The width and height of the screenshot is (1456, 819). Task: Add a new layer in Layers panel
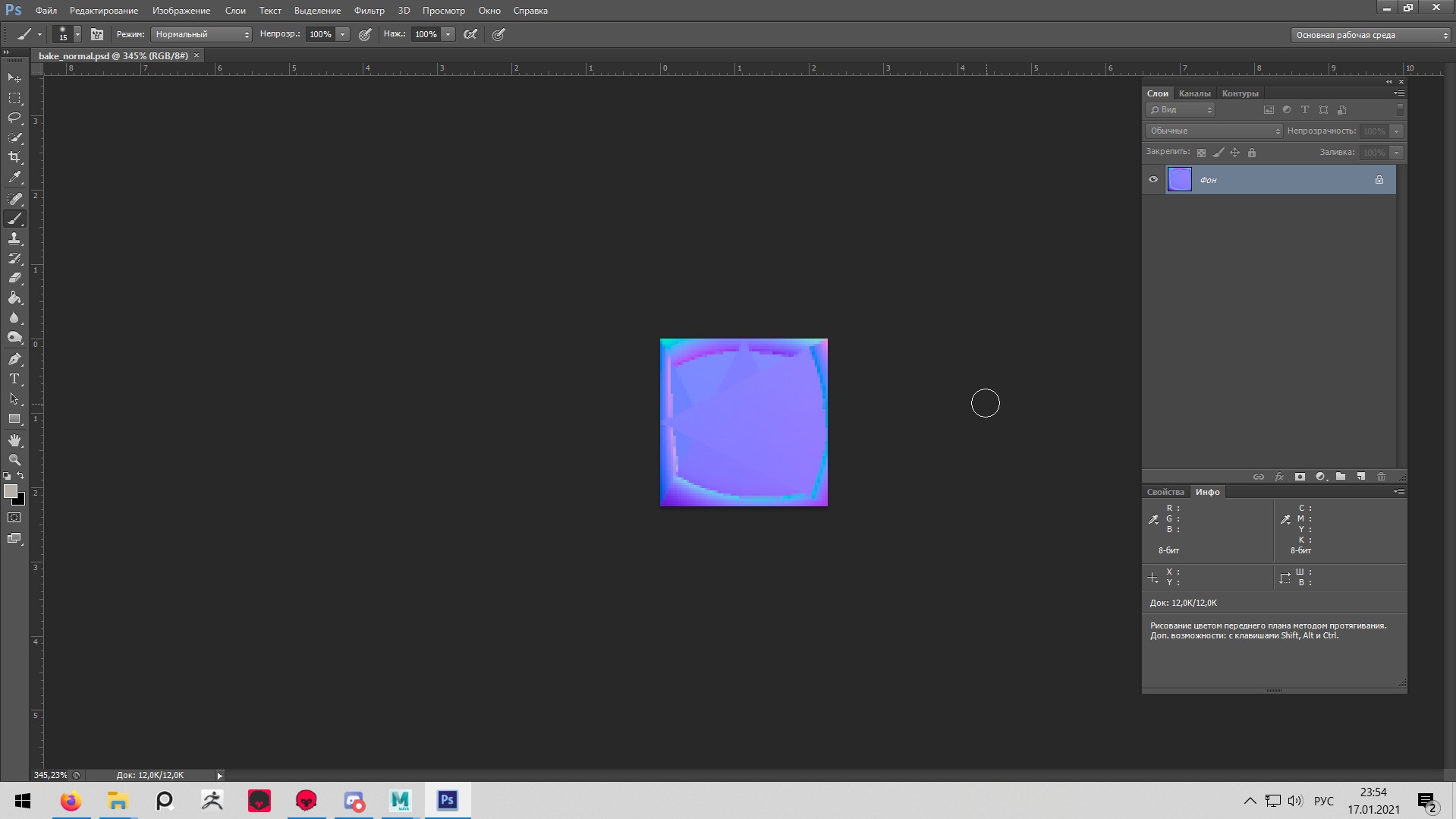pos(1361,477)
